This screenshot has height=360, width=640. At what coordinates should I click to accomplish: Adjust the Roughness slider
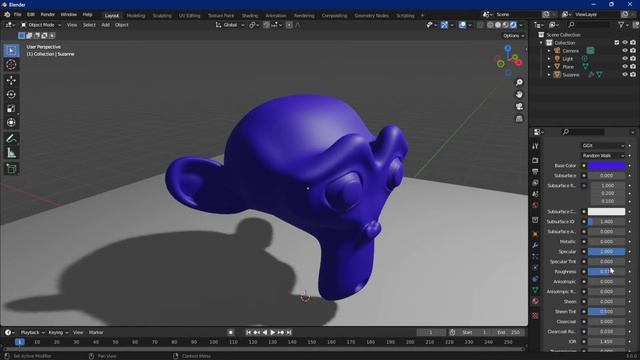(607, 272)
